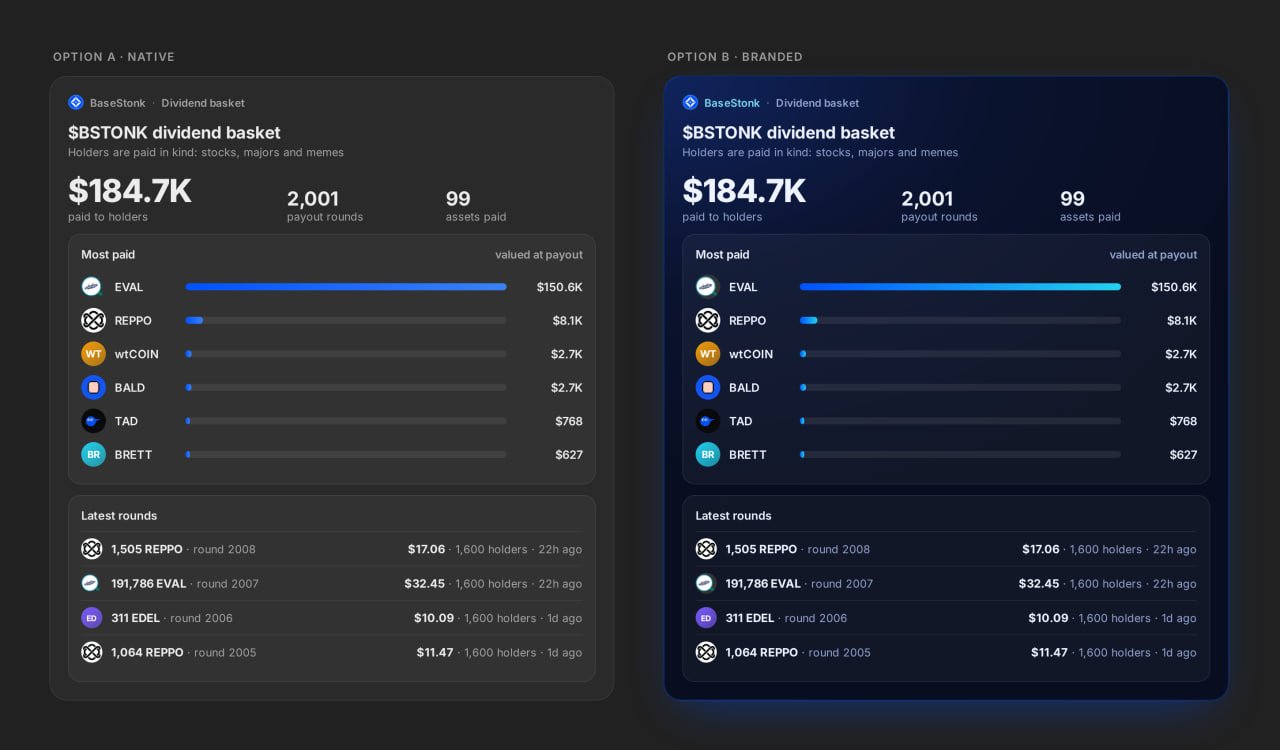Click the valued at payout label in Option B
This screenshot has width=1280, height=750.
point(1153,255)
